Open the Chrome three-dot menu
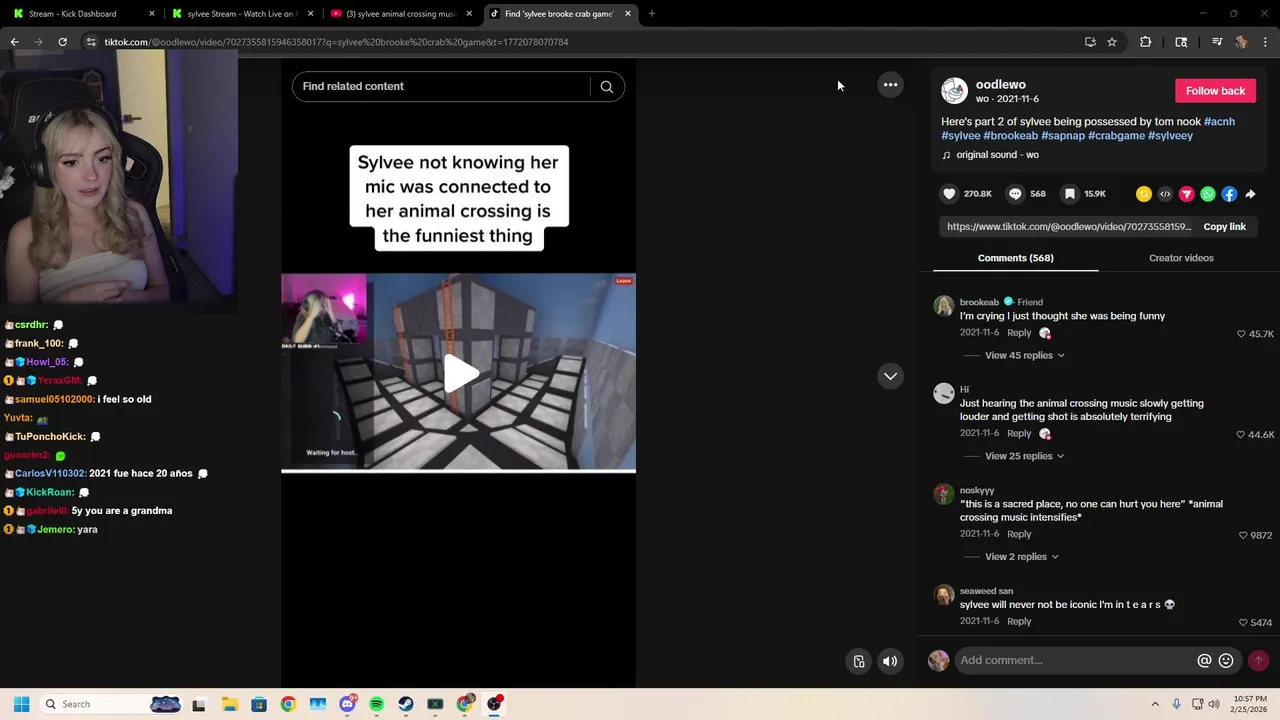The width and height of the screenshot is (1280, 720). coord(1266,42)
